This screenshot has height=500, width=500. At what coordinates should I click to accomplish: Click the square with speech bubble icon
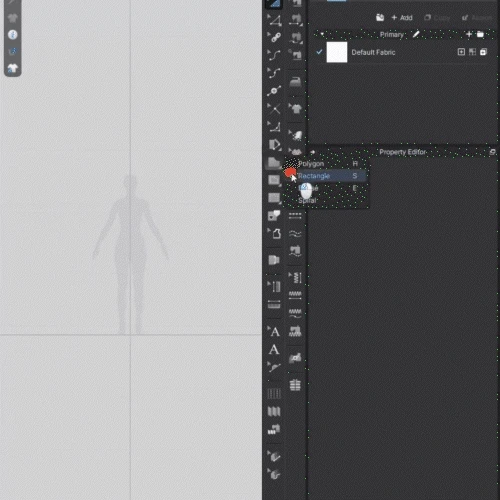pyautogui.click(x=274, y=215)
